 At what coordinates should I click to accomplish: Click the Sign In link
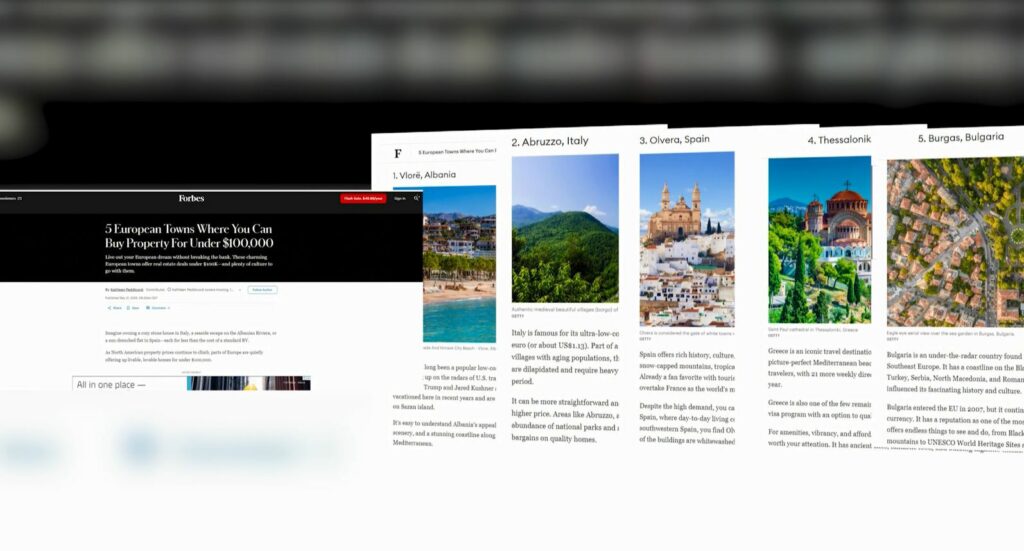pos(400,199)
